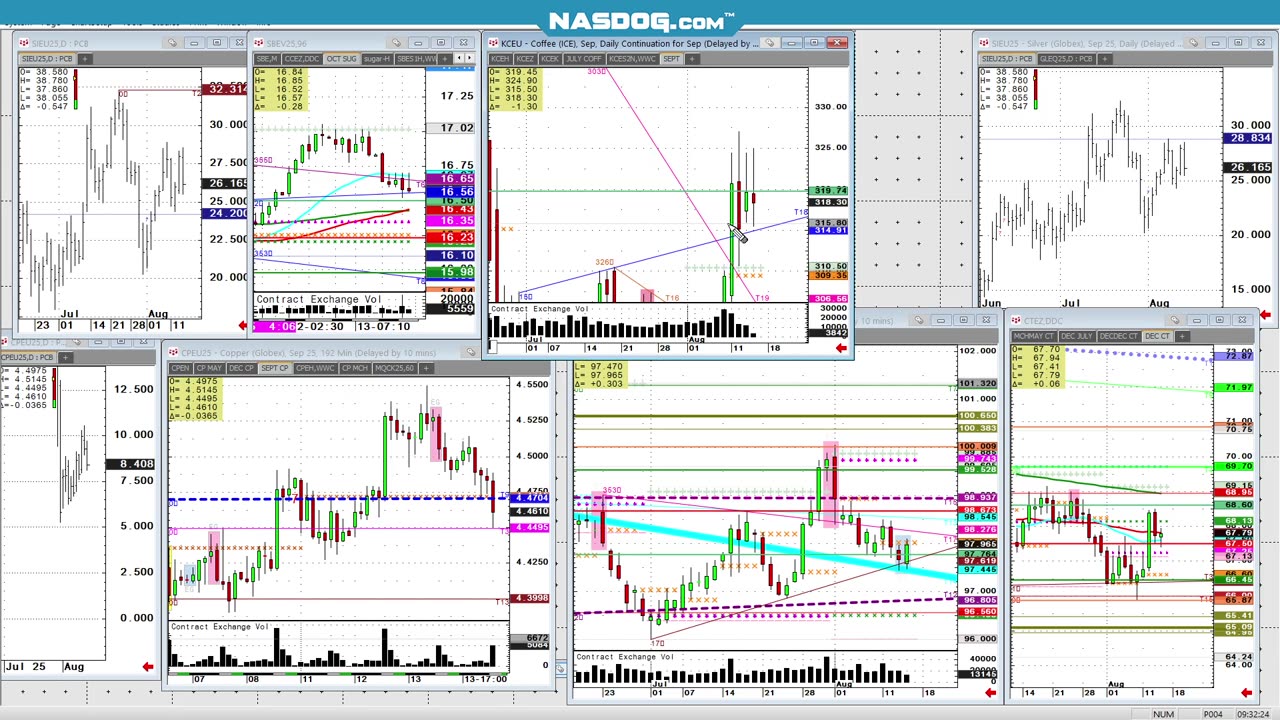1280x720 pixels.
Task: Switch to the SBE,M tab
Action: (267, 58)
